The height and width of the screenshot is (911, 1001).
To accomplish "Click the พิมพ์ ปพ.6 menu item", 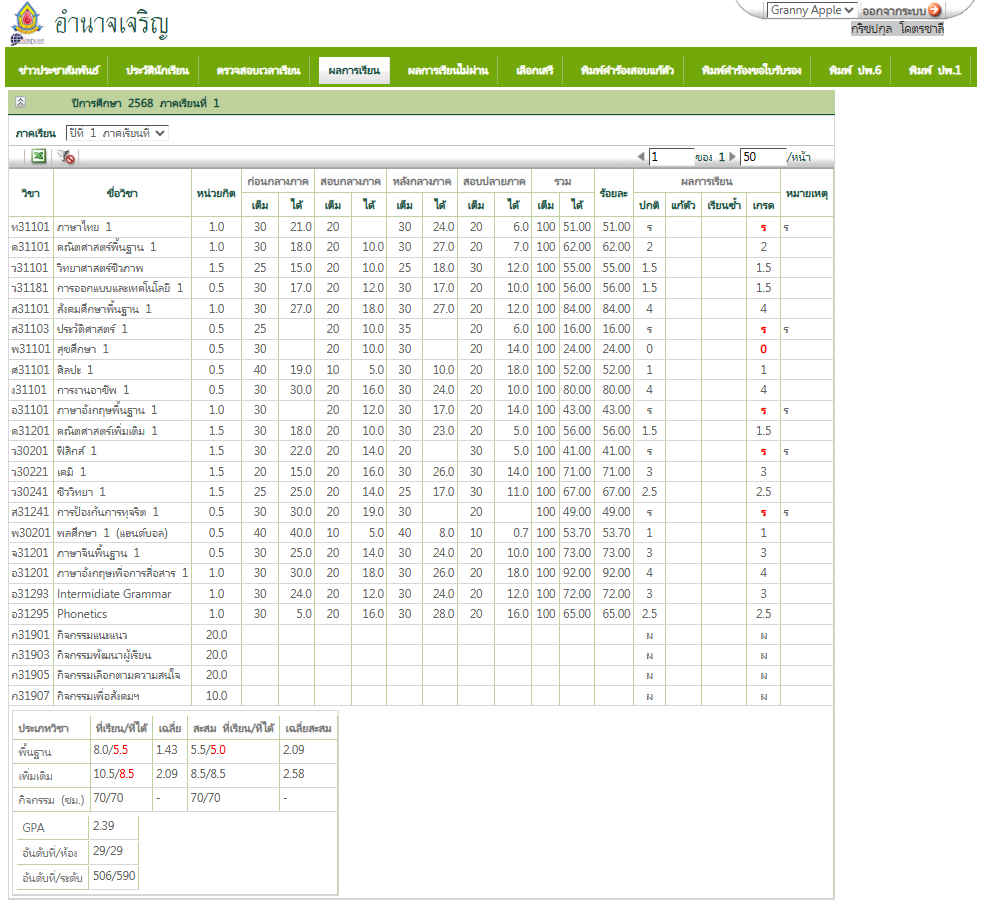I will coord(854,71).
